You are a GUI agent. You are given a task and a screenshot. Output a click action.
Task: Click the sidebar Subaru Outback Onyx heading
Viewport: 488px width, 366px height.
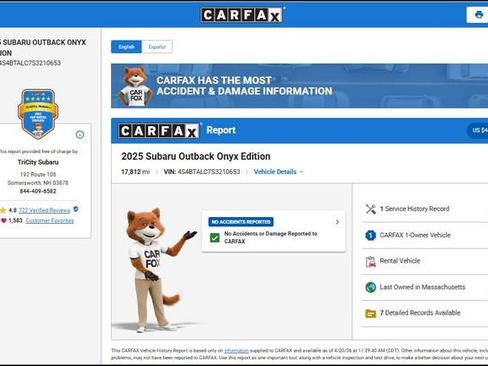point(43,48)
